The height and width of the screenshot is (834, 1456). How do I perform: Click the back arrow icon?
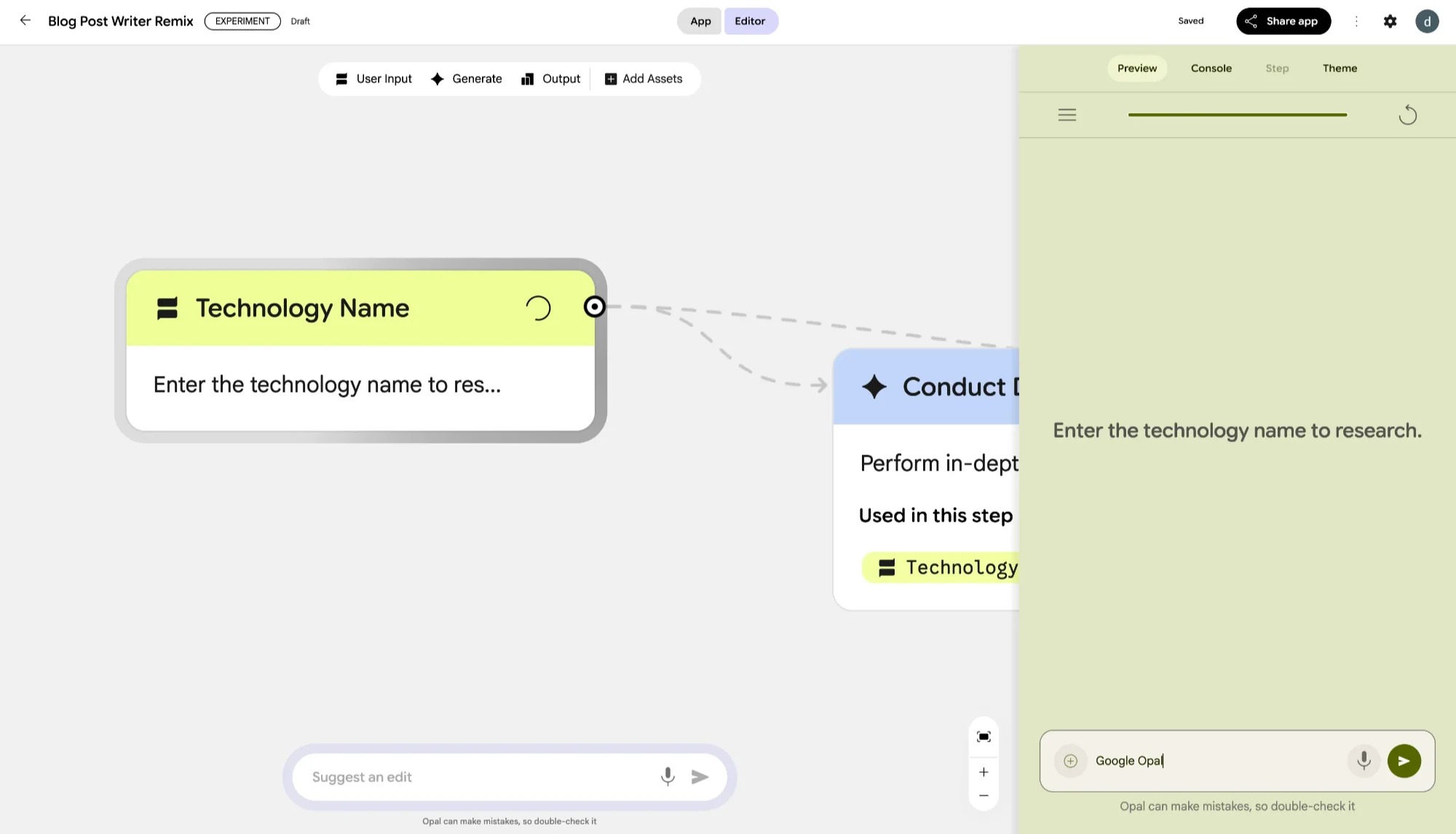25,20
